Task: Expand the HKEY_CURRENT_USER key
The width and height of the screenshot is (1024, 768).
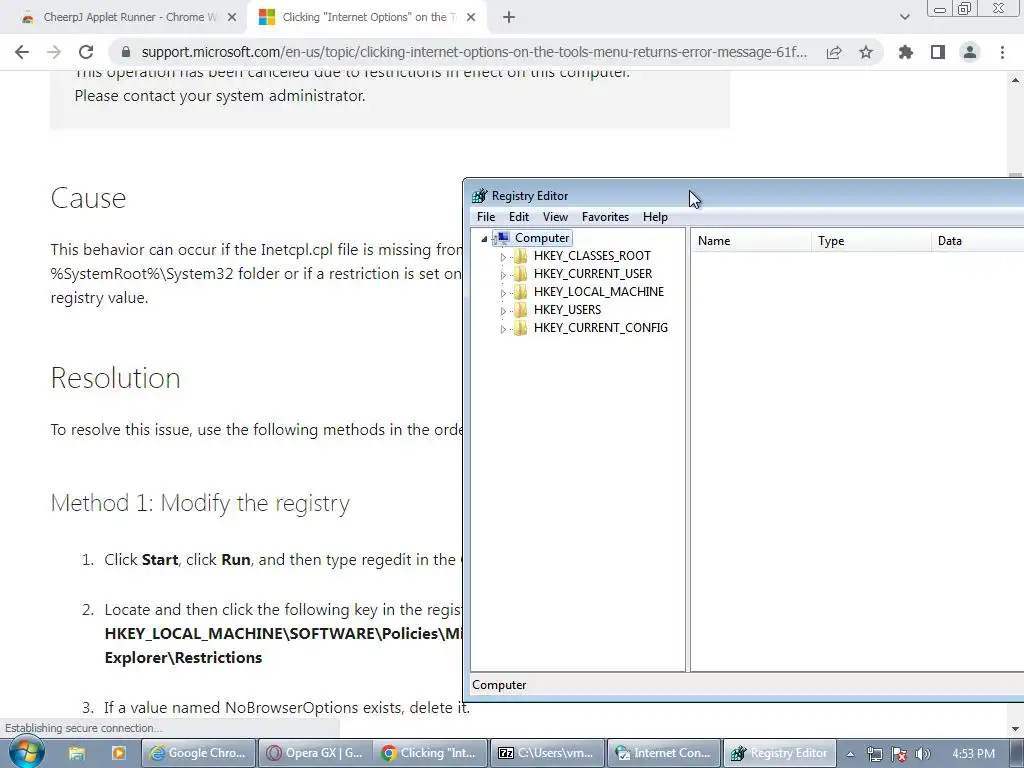Action: 503,275
